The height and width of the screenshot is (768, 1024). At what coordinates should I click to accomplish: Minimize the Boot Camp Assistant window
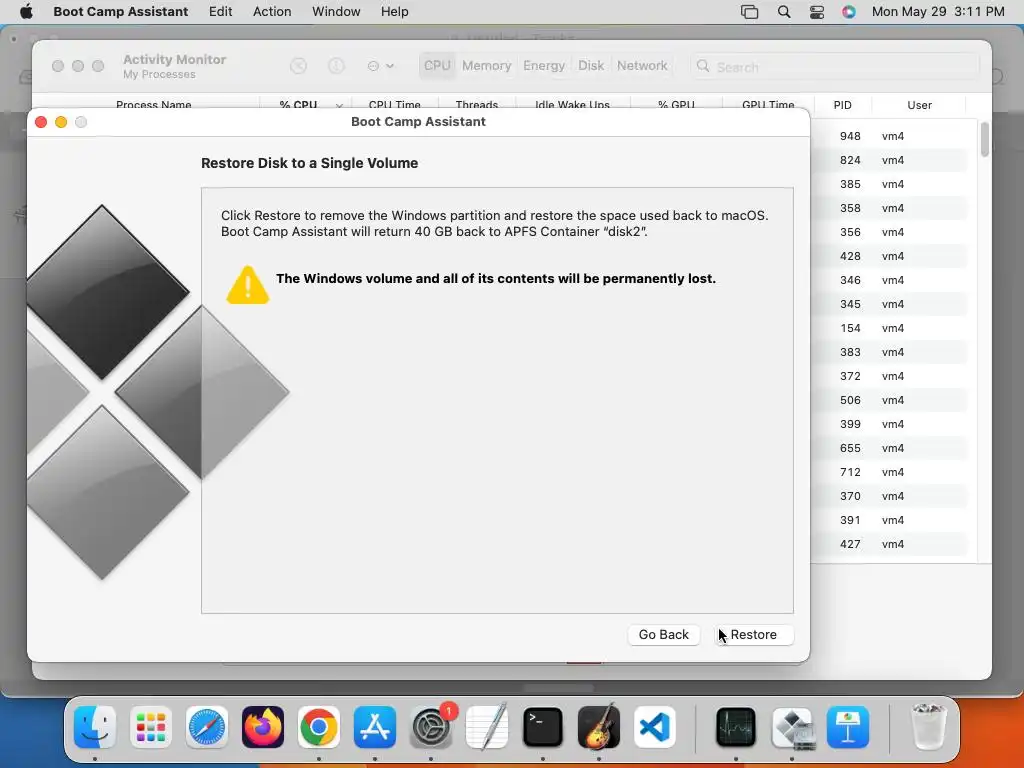[x=61, y=122]
